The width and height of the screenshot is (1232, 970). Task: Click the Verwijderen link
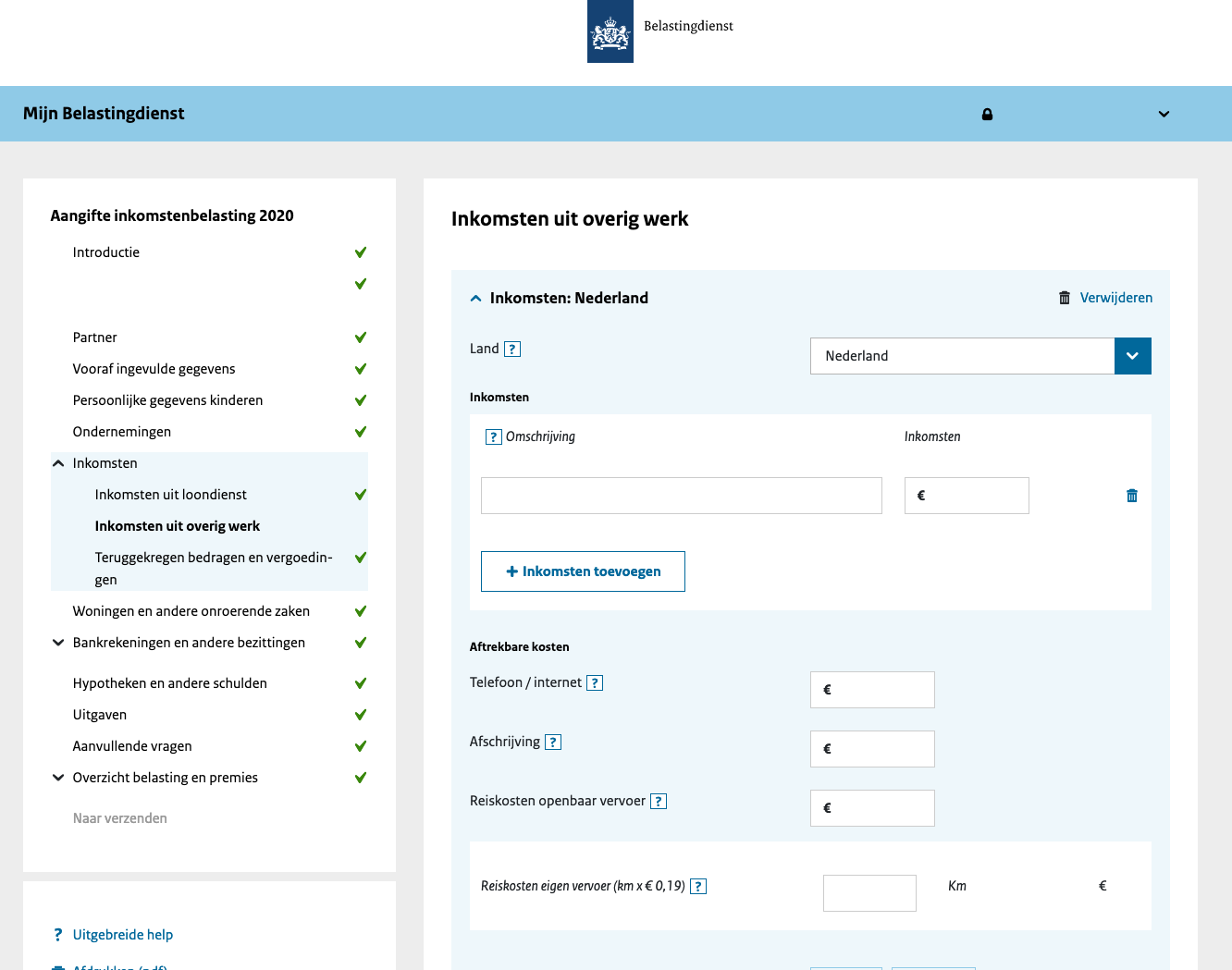click(x=1115, y=298)
